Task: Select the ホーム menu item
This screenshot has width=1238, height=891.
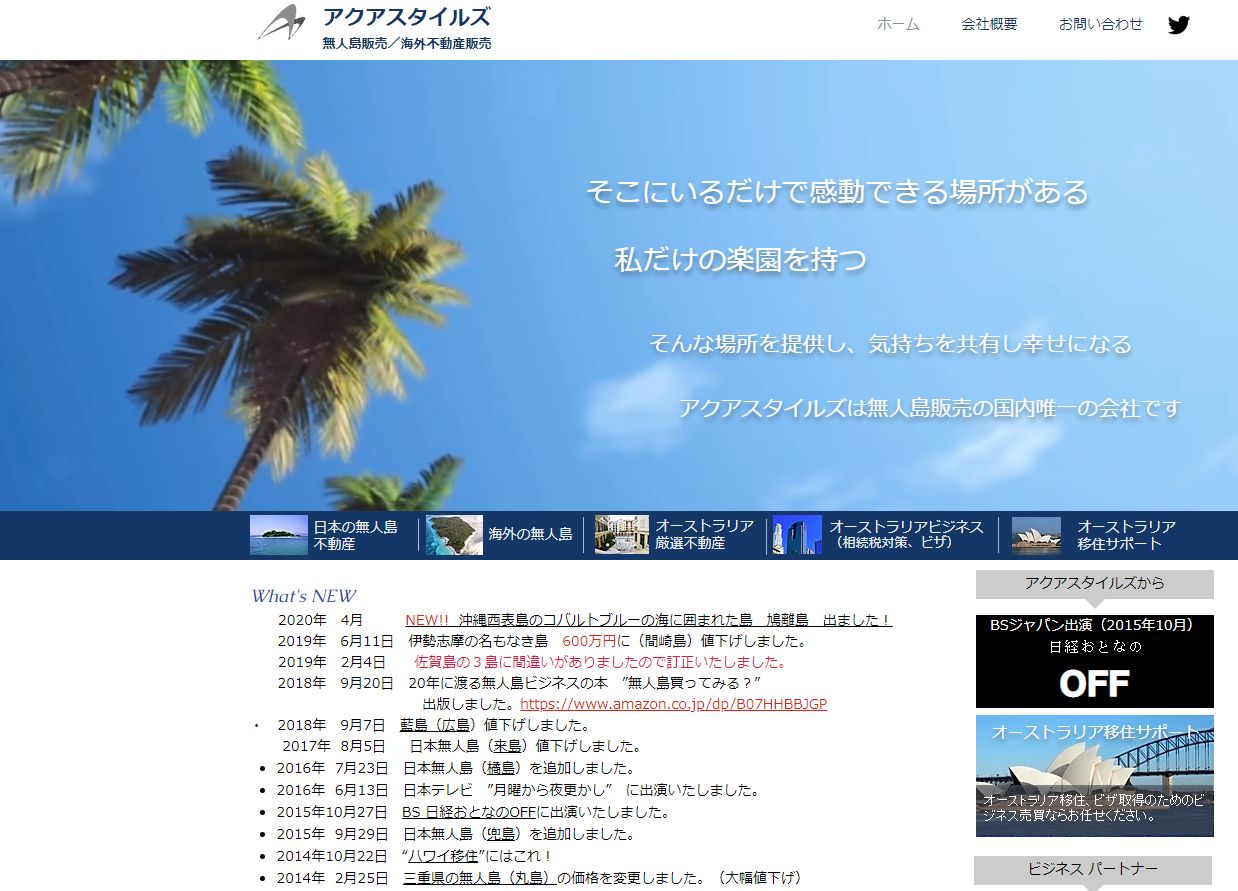Action: (x=897, y=23)
